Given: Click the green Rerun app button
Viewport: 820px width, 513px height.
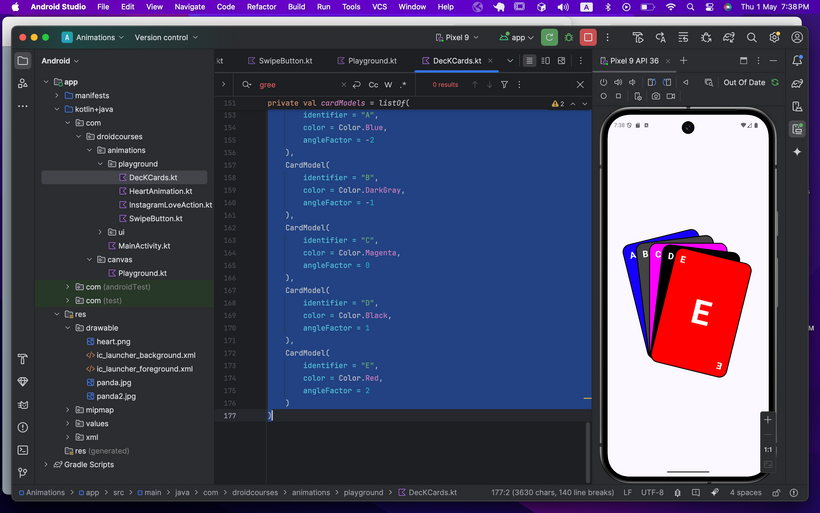Looking at the screenshot, I should 549,38.
